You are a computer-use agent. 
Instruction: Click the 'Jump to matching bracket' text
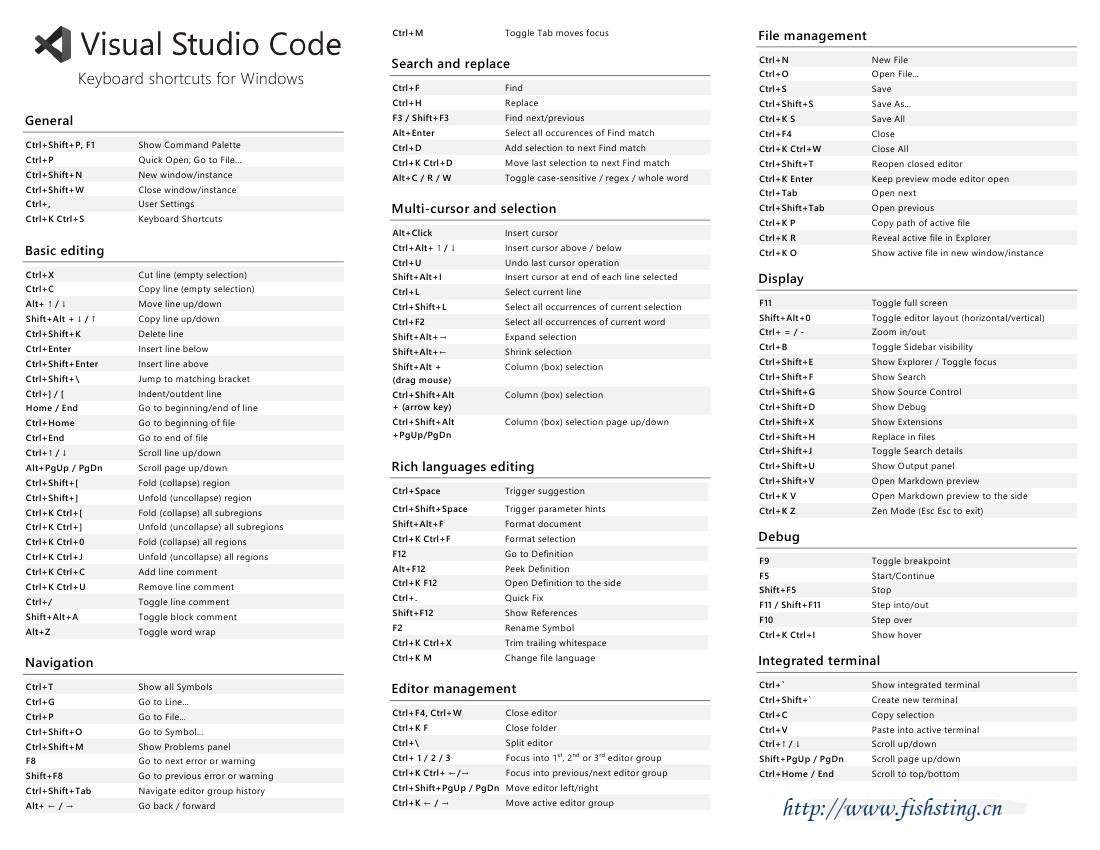tap(194, 379)
